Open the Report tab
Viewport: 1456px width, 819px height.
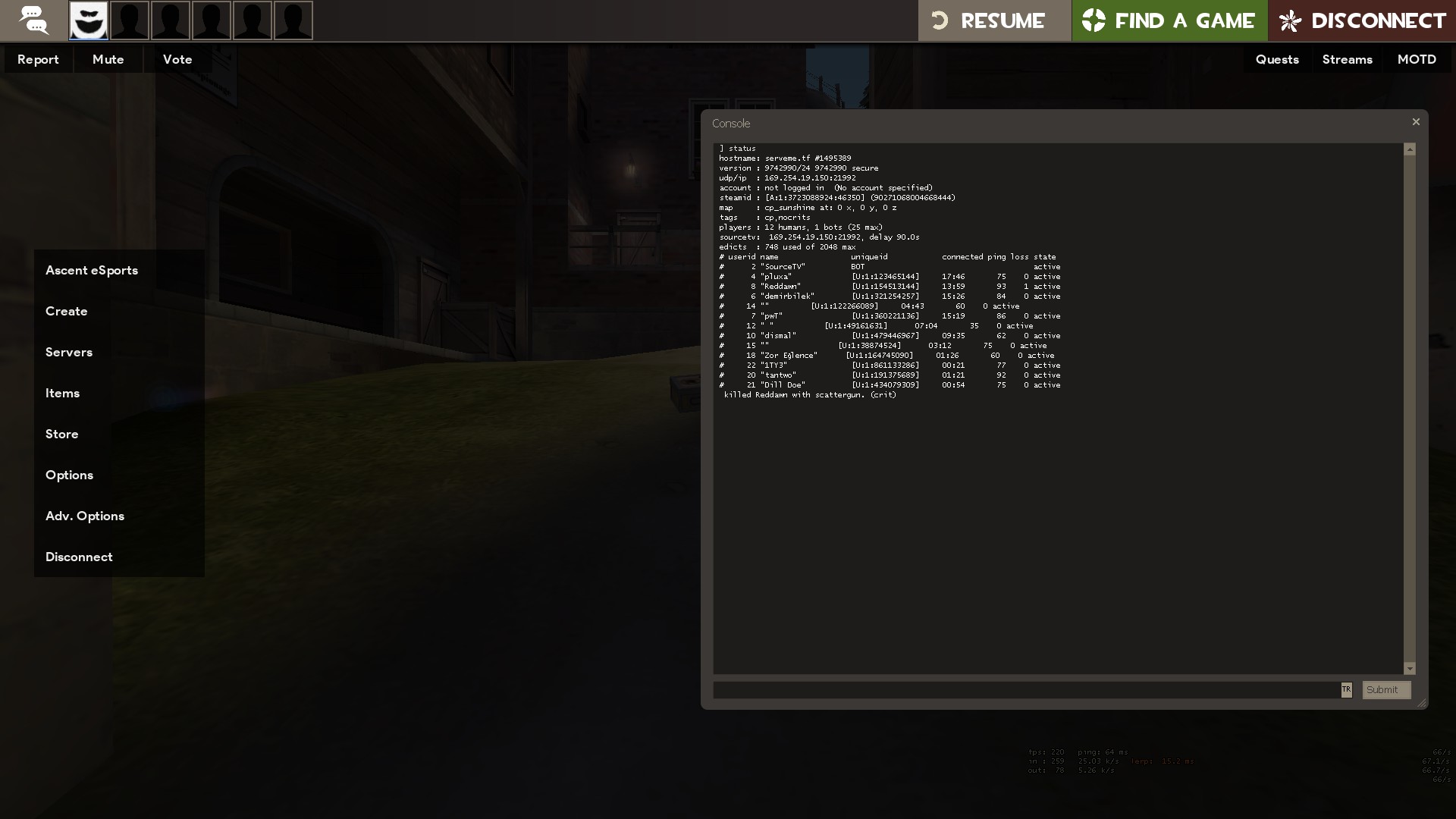38,59
